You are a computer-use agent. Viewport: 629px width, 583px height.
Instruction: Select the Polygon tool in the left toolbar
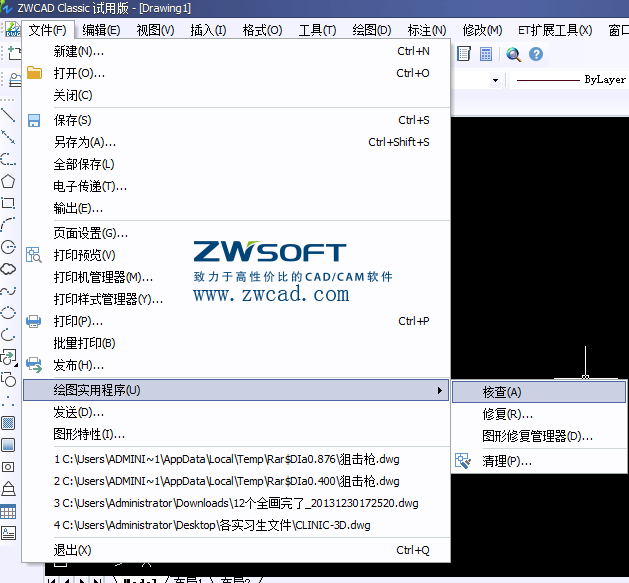[8, 181]
